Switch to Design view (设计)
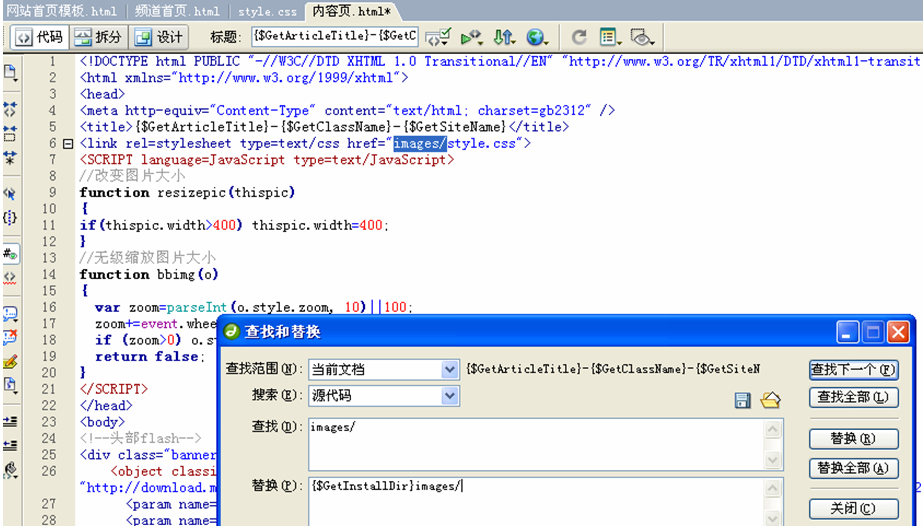Screen dimensions: 923x531 (159, 37)
